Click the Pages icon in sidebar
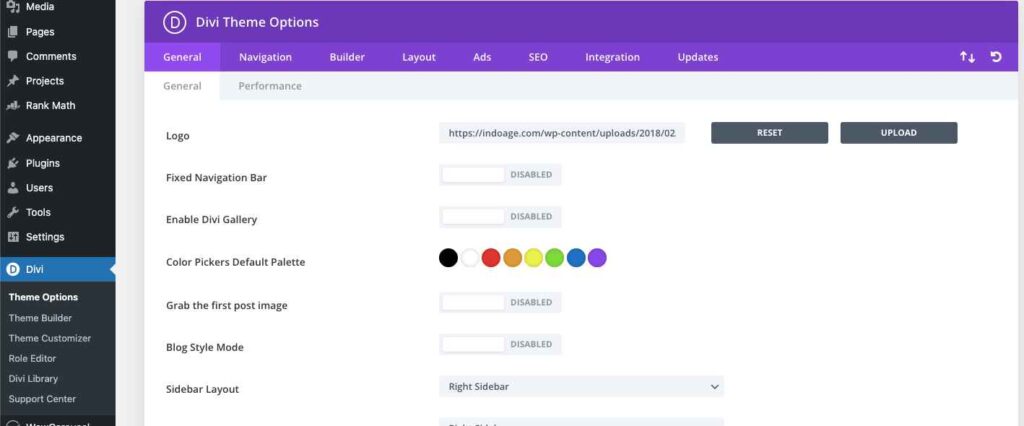The height and width of the screenshot is (426, 1024). click(x=12, y=31)
